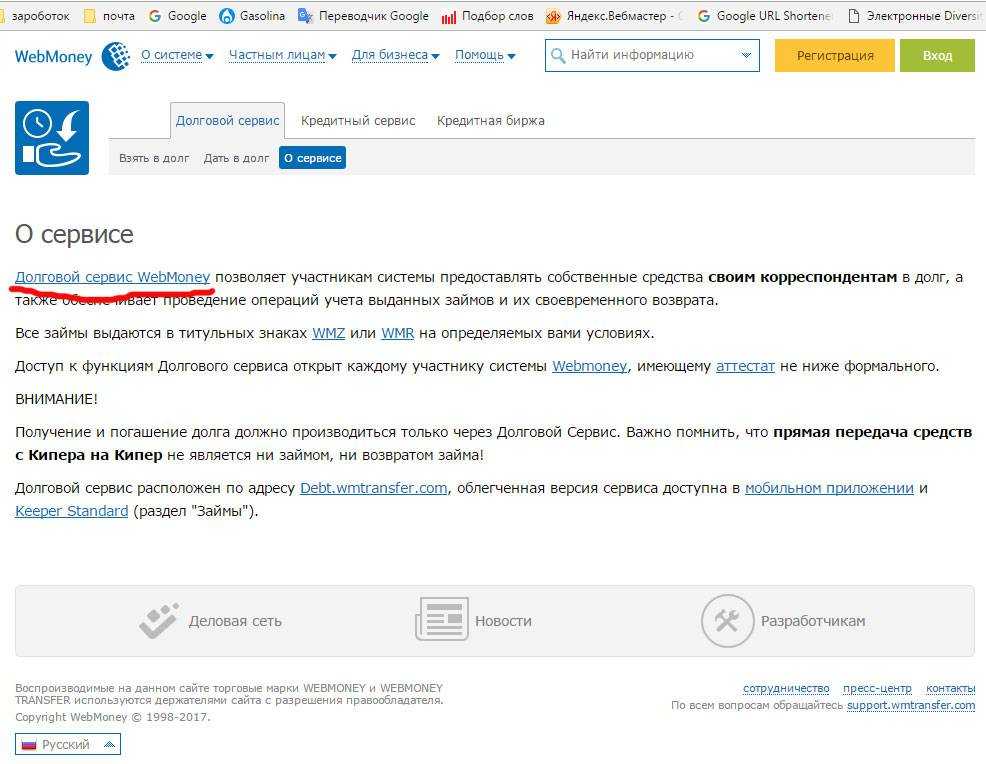This screenshot has height=764, width=986.
Task: Open Gasolina bookmark in bookmarks bar
Action: tap(252, 16)
